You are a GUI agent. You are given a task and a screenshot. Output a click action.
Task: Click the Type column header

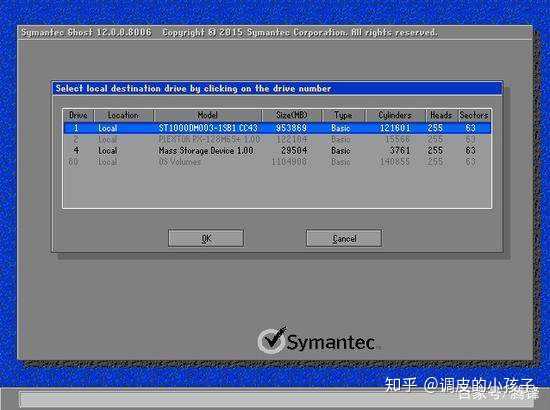click(343, 115)
